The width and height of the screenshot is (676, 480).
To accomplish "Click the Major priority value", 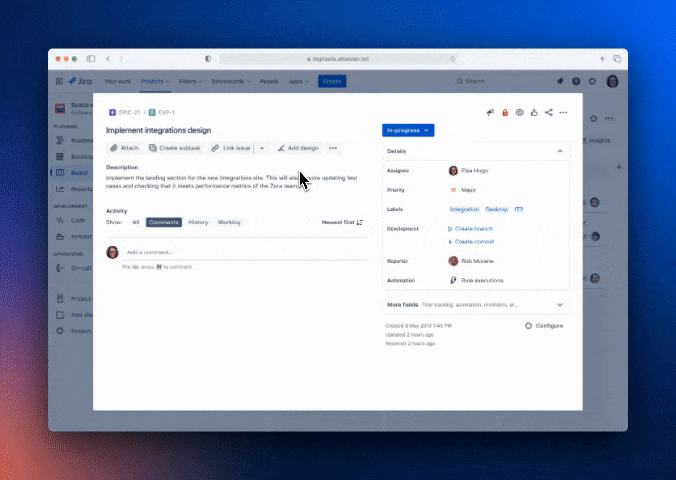I will 463,190.
